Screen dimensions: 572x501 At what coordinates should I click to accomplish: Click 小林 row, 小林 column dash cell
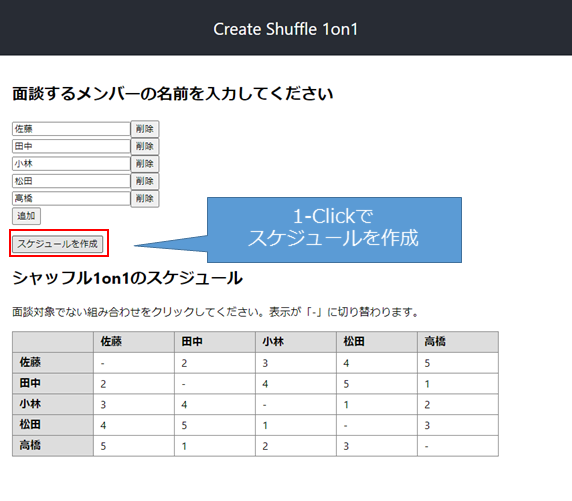tap(296, 405)
